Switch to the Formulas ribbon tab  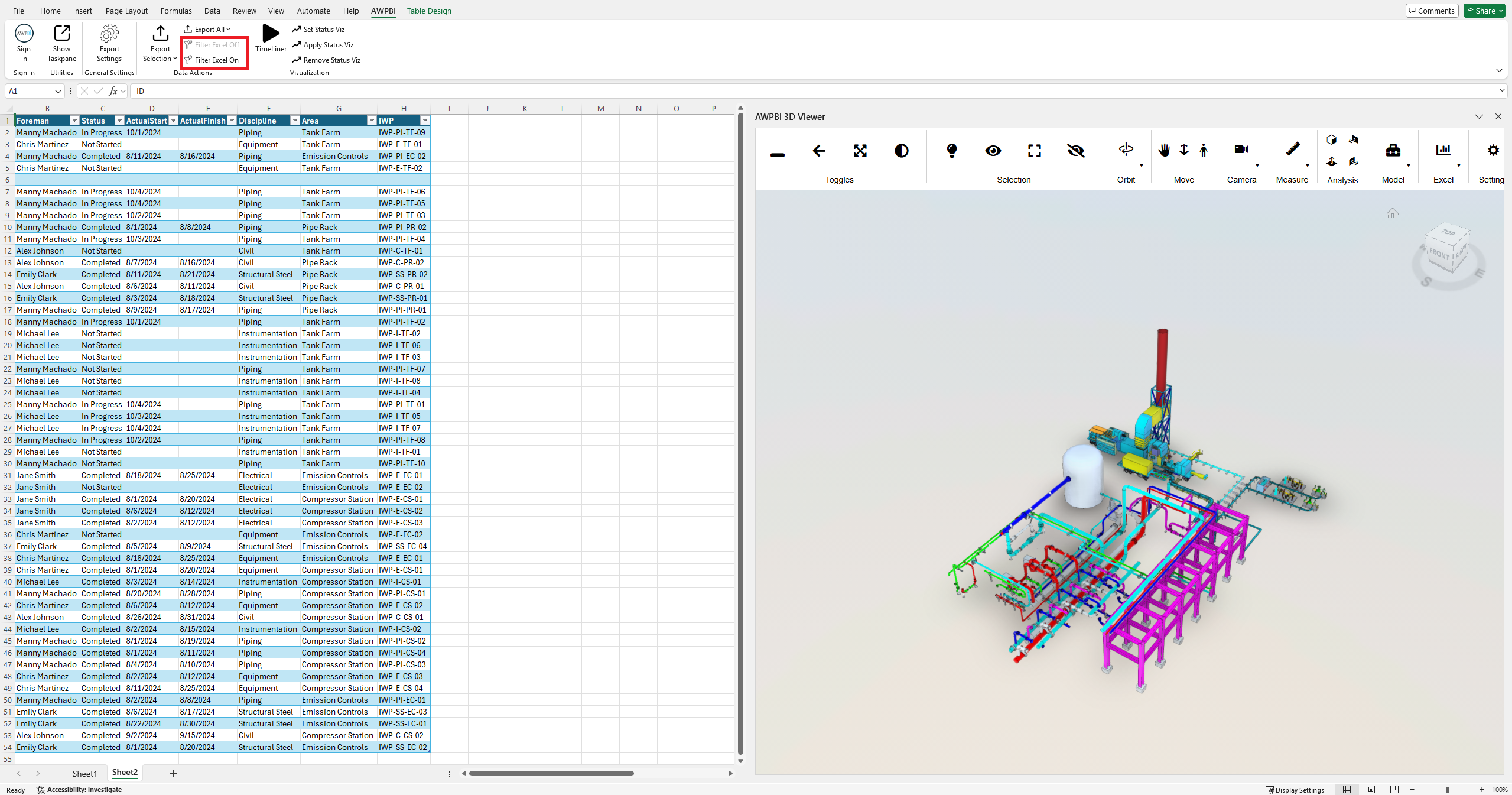pyautogui.click(x=176, y=11)
